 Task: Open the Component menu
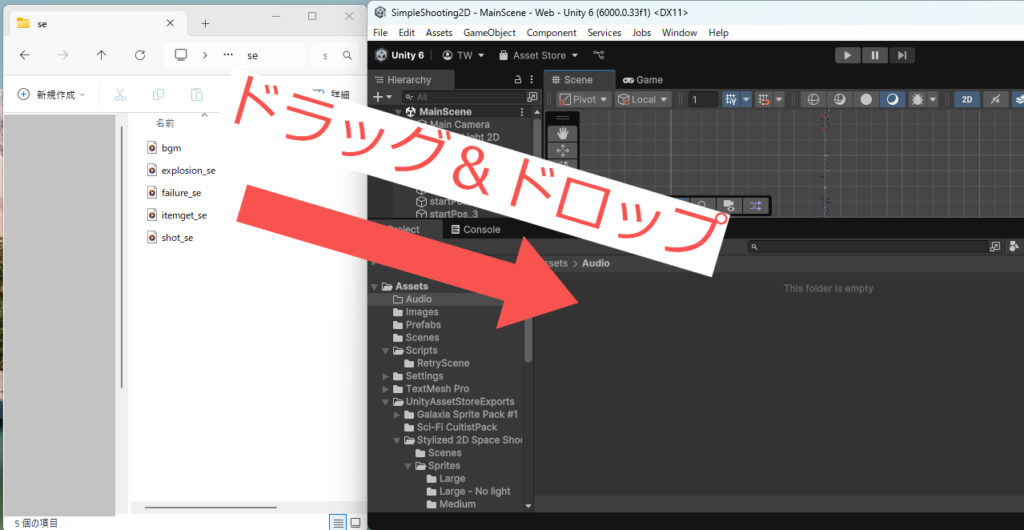[x=551, y=33]
